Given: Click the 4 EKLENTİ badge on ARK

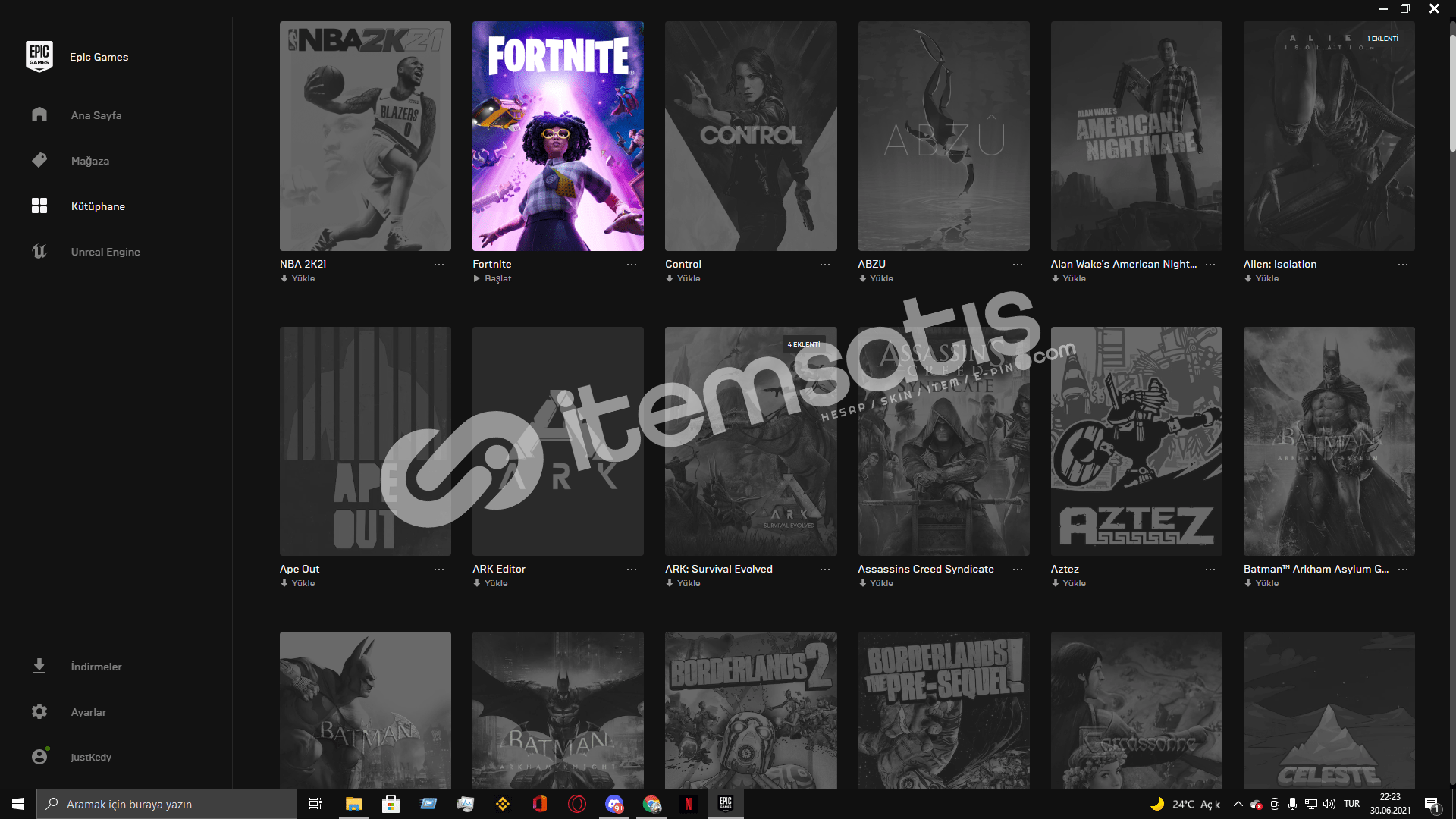Looking at the screenshot, I should (804, 344).
